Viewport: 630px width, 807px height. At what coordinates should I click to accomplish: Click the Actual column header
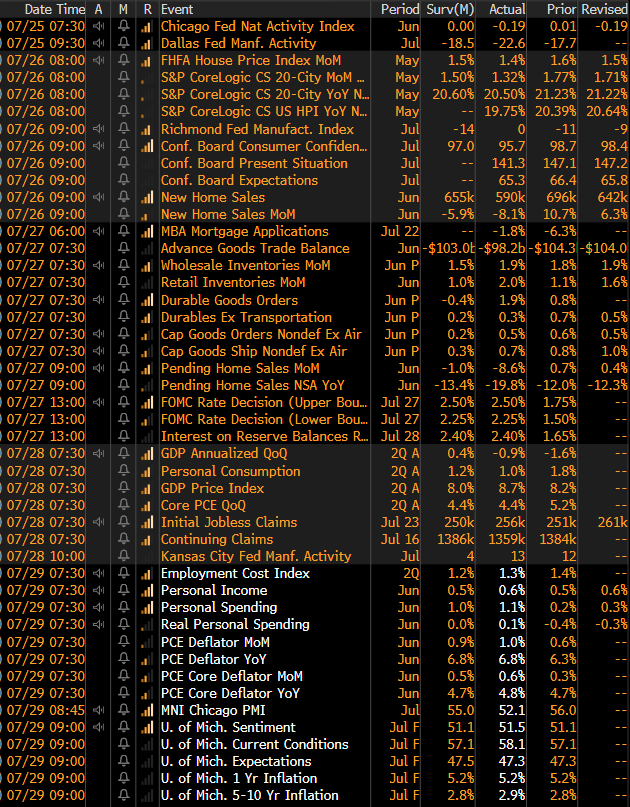tap(507, 9)
